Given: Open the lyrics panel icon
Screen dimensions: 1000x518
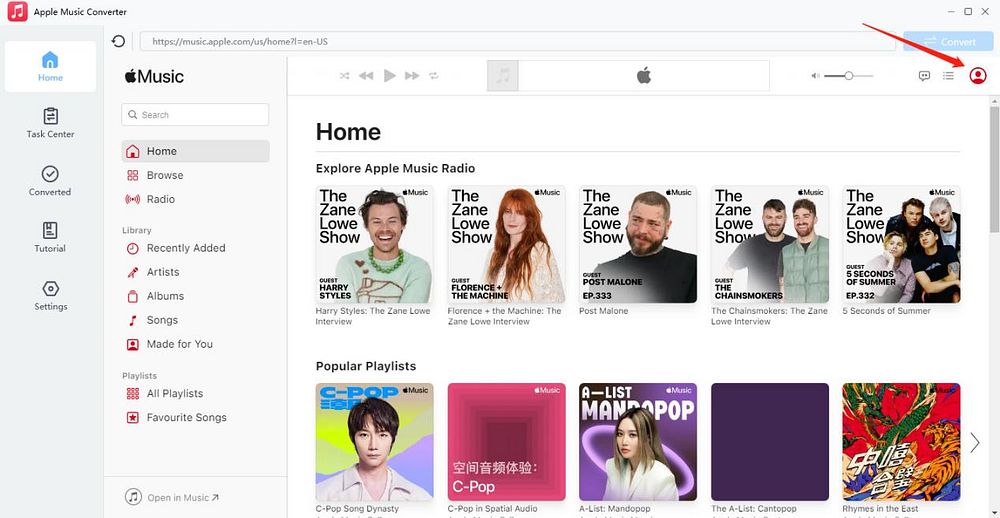Looking at the screenshot, I should 924,76.
